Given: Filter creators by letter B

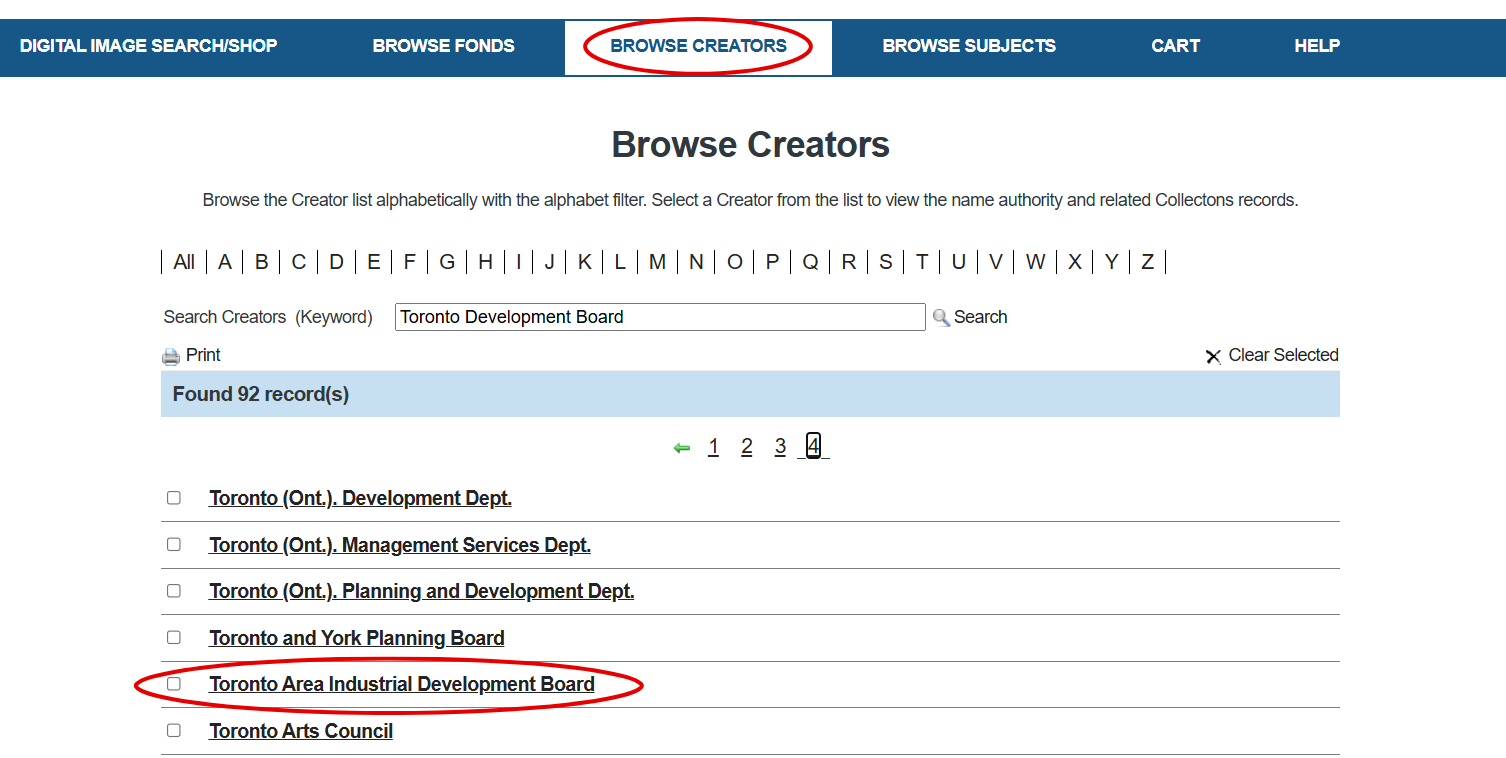Looking at the screenshot, I should click(261, 262).
